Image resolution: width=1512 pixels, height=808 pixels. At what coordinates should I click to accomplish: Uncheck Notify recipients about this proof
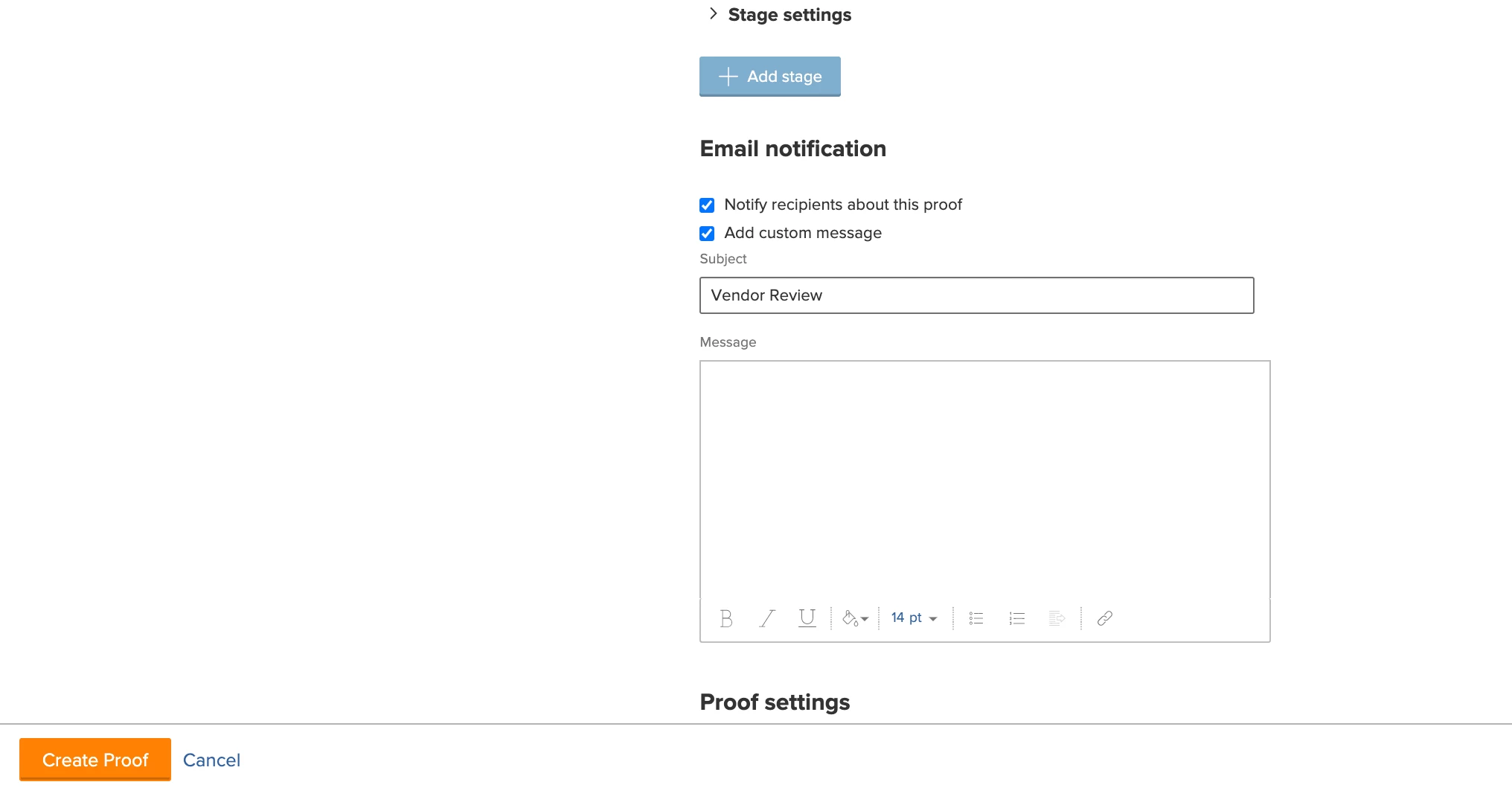[707, 205]
